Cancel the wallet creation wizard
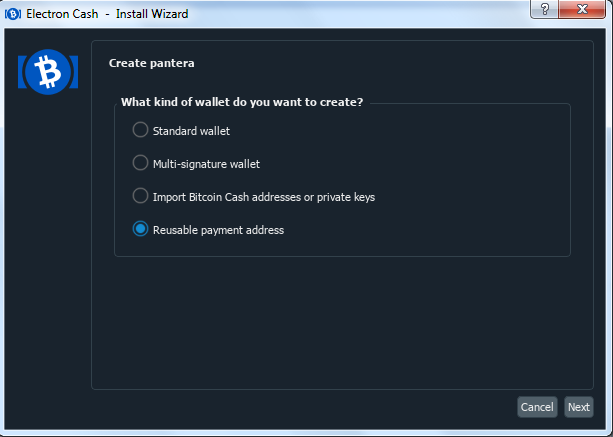Image resolution: width=613 pixels, height=437 pixels. coord(537,407)
